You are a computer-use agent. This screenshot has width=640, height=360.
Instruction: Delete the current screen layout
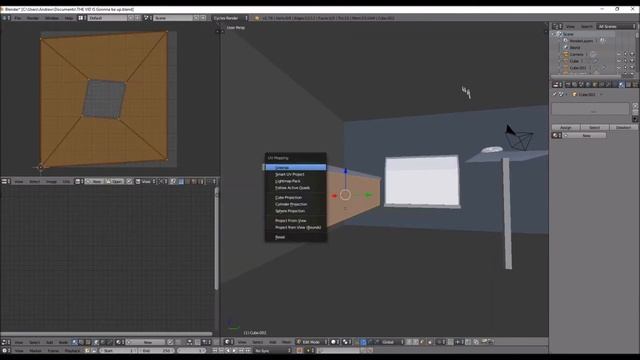tap(138, 18)
